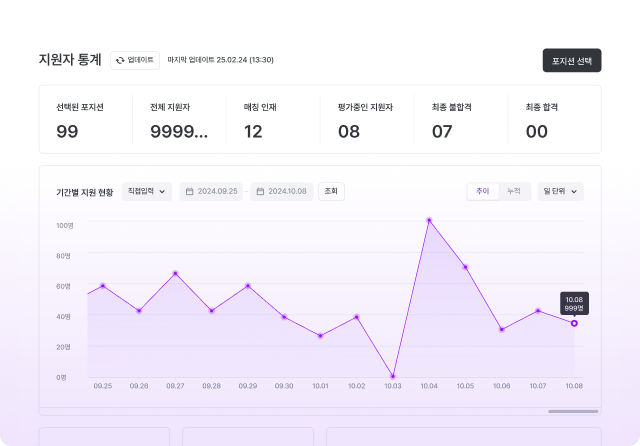Switch chart view to 추이
640x446 pixels.
click(x=483, y=191)
